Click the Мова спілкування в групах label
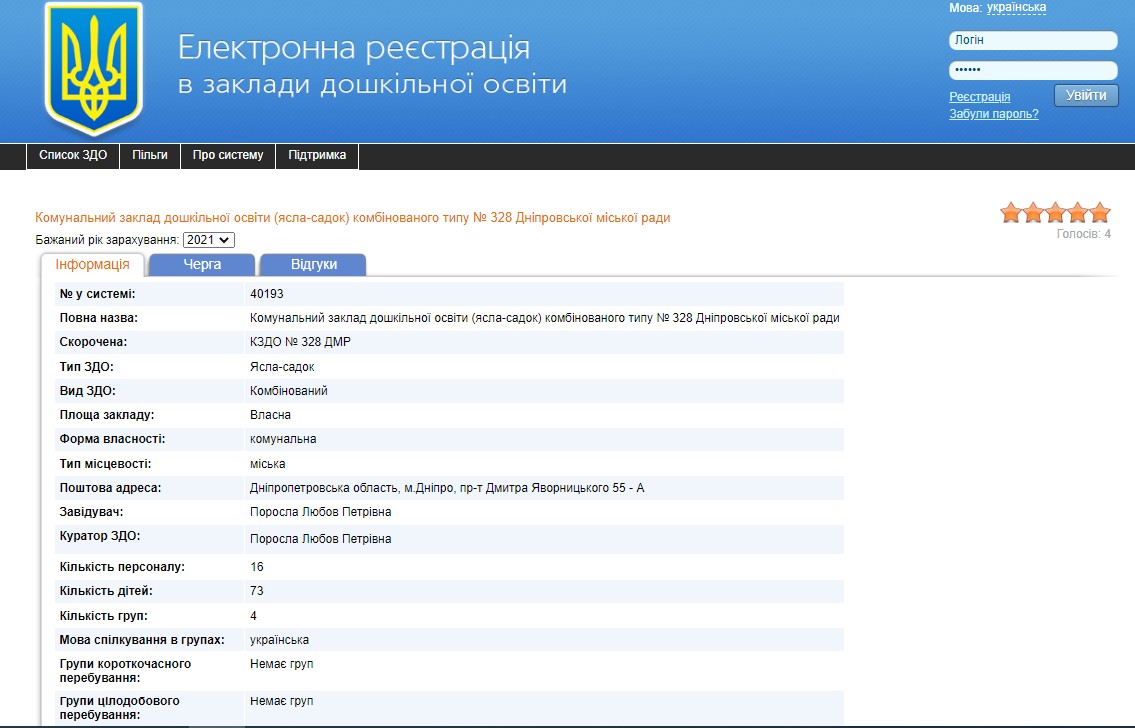 point(142,640)
